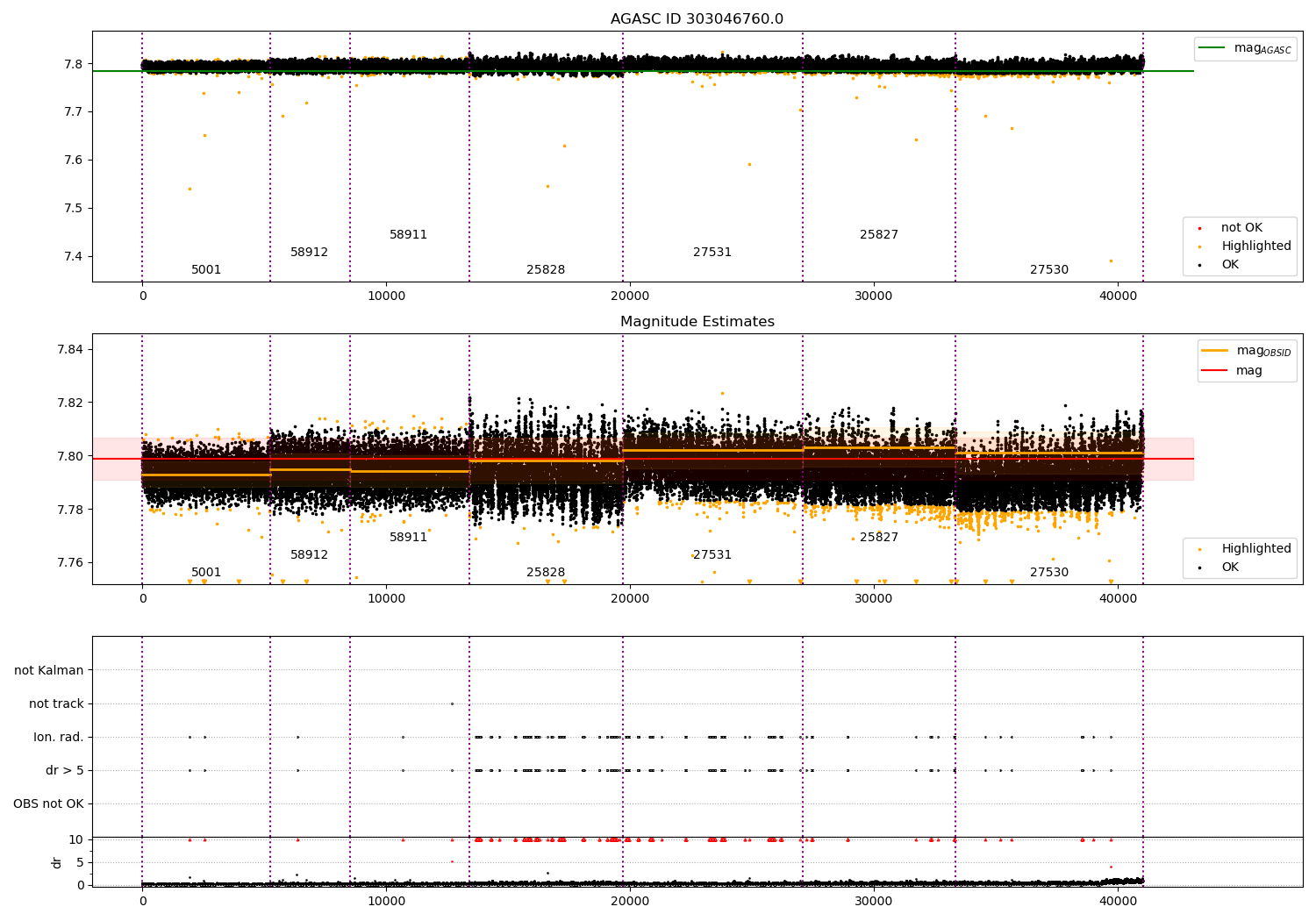Click obsid label 25827 in top plot
Image resolution: width=1316 pixels, height=921 pixels.
click(x=879, y=235)
